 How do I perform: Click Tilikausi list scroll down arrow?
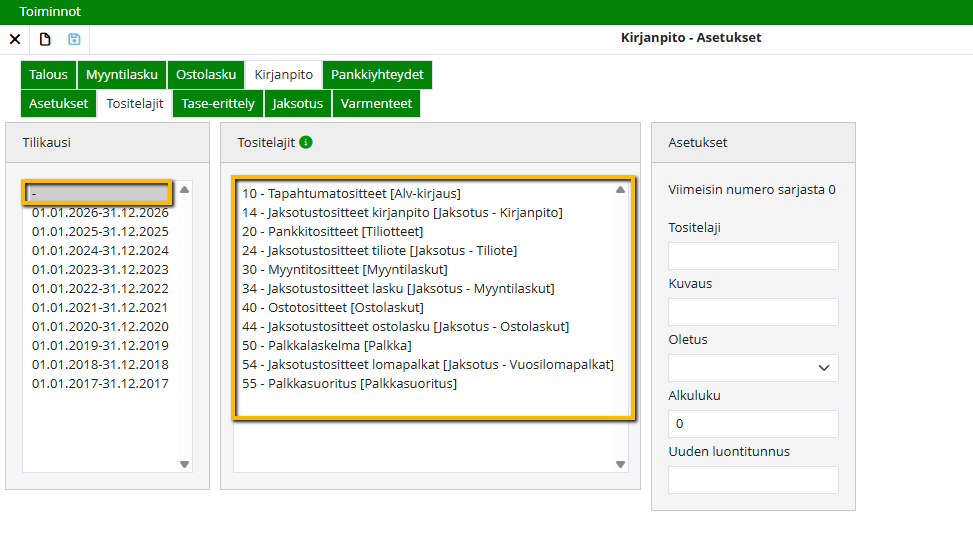pos(184,464)
